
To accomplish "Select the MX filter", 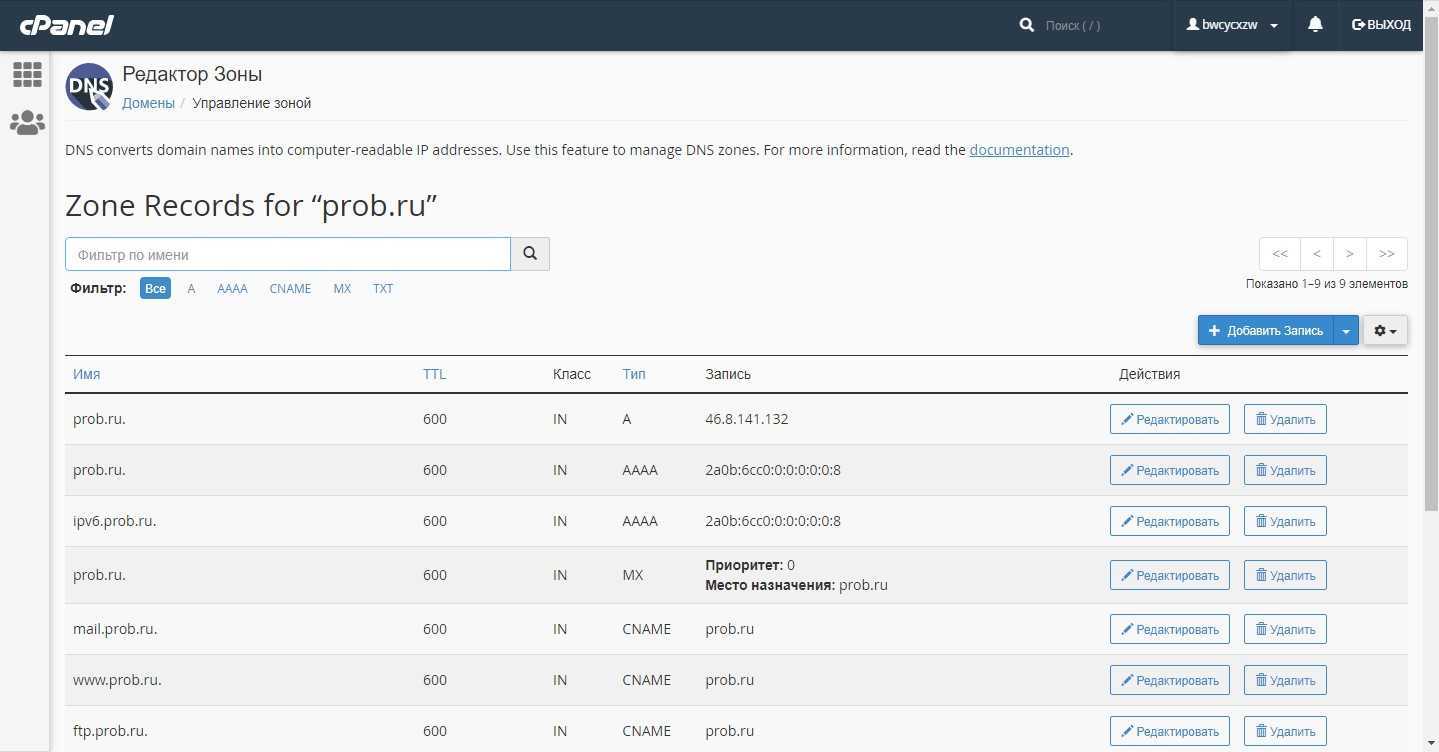I will tap(342, 289).
